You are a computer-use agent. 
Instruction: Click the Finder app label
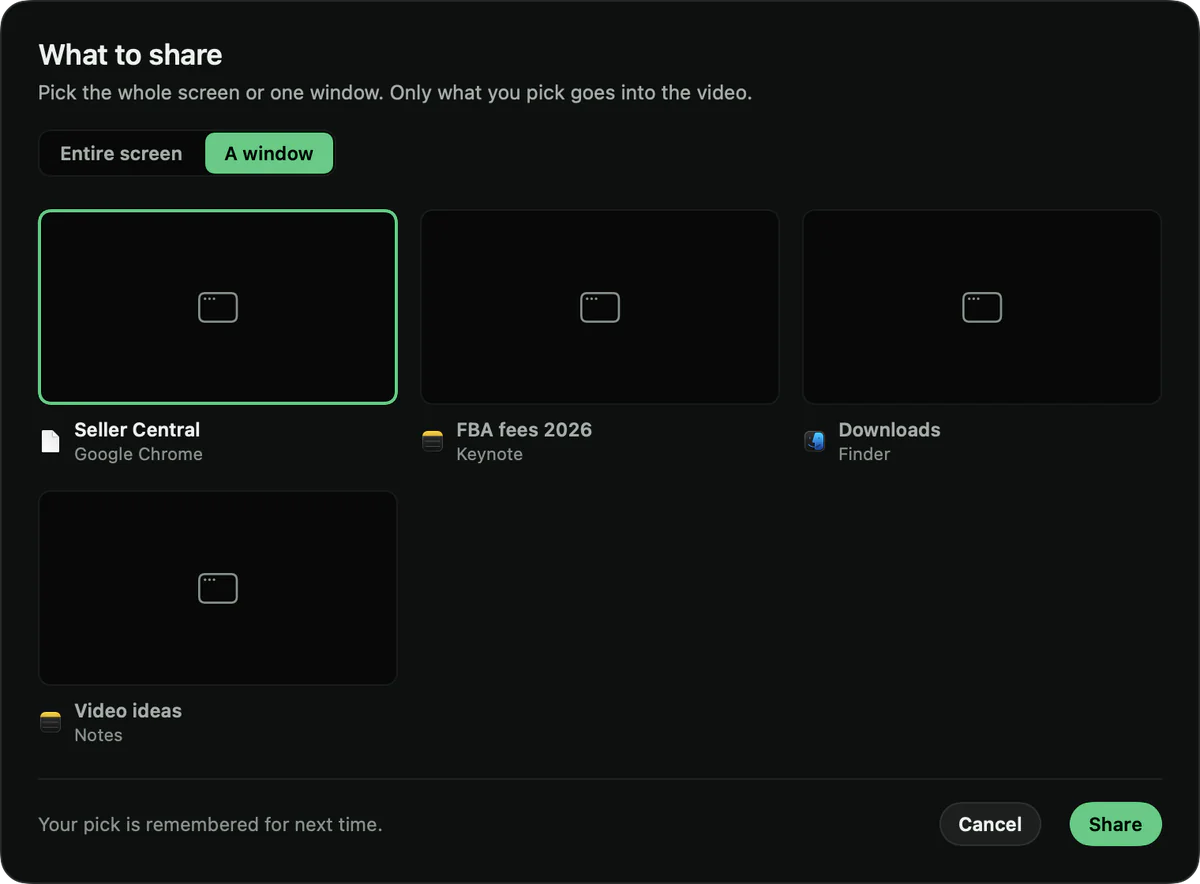click(864, 454)
